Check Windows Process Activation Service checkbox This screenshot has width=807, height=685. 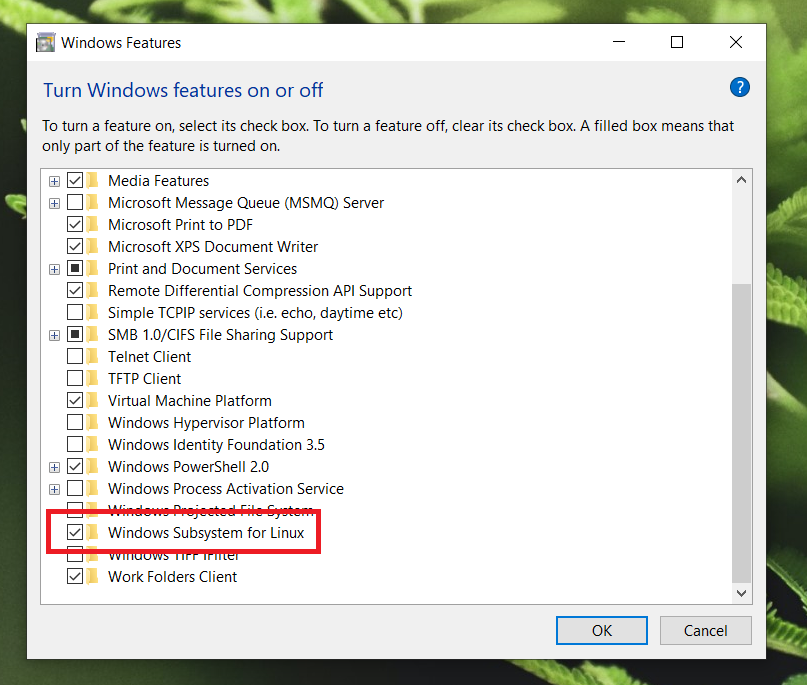click(75, 488)
